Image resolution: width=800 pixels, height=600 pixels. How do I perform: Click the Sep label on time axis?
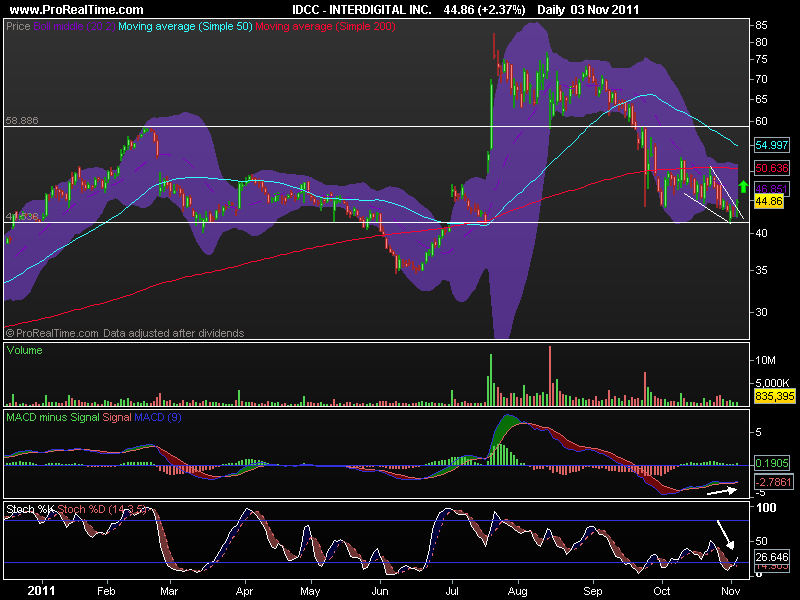coord(593,591)
